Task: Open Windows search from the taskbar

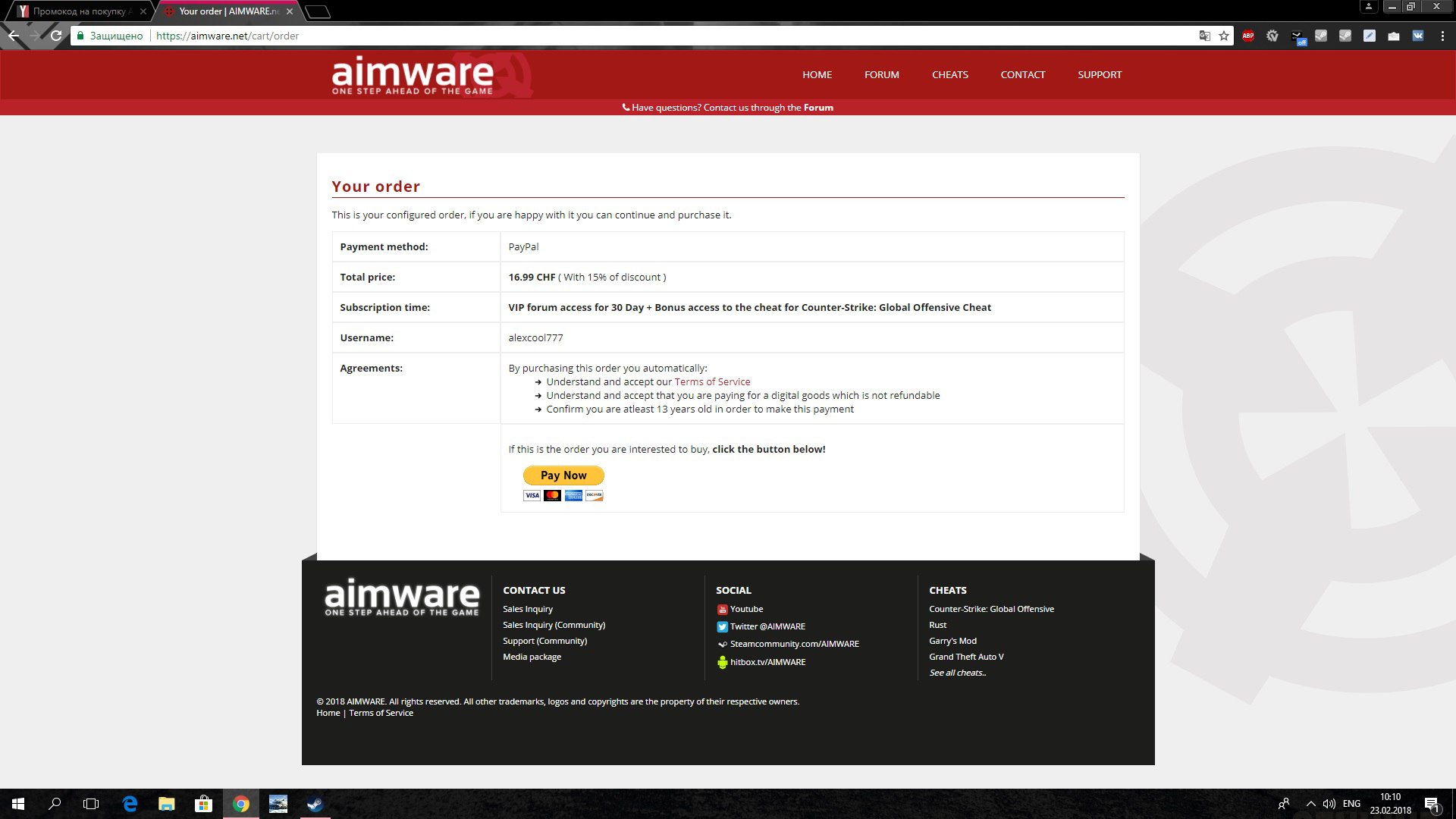Action: tap(55, 804)
